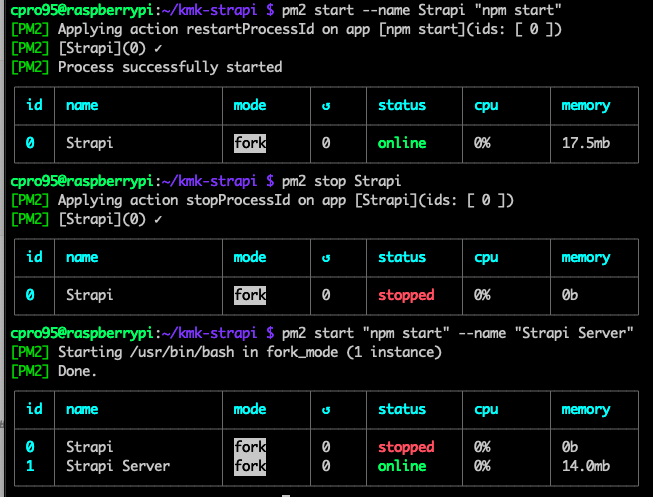Click the id '0' in the 17.5mb row

pos(30,143)
